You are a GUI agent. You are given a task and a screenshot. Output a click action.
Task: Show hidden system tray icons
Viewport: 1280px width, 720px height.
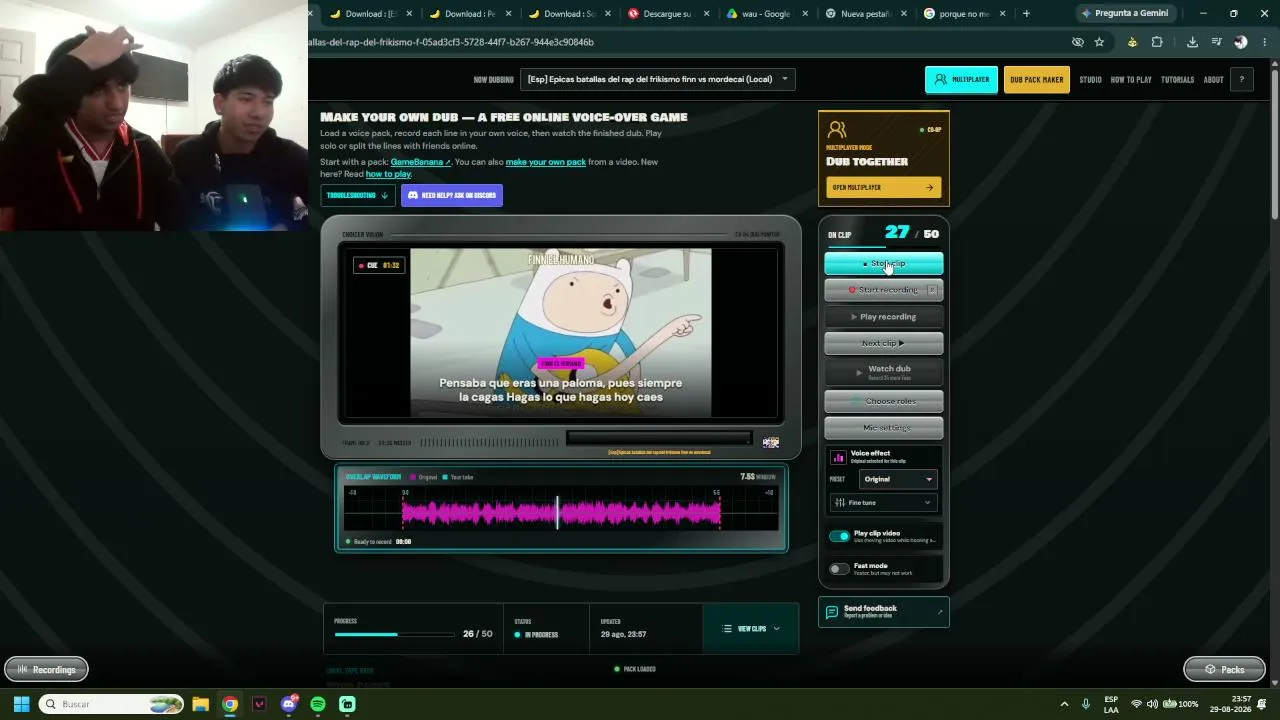click(x=1064, y=704)
